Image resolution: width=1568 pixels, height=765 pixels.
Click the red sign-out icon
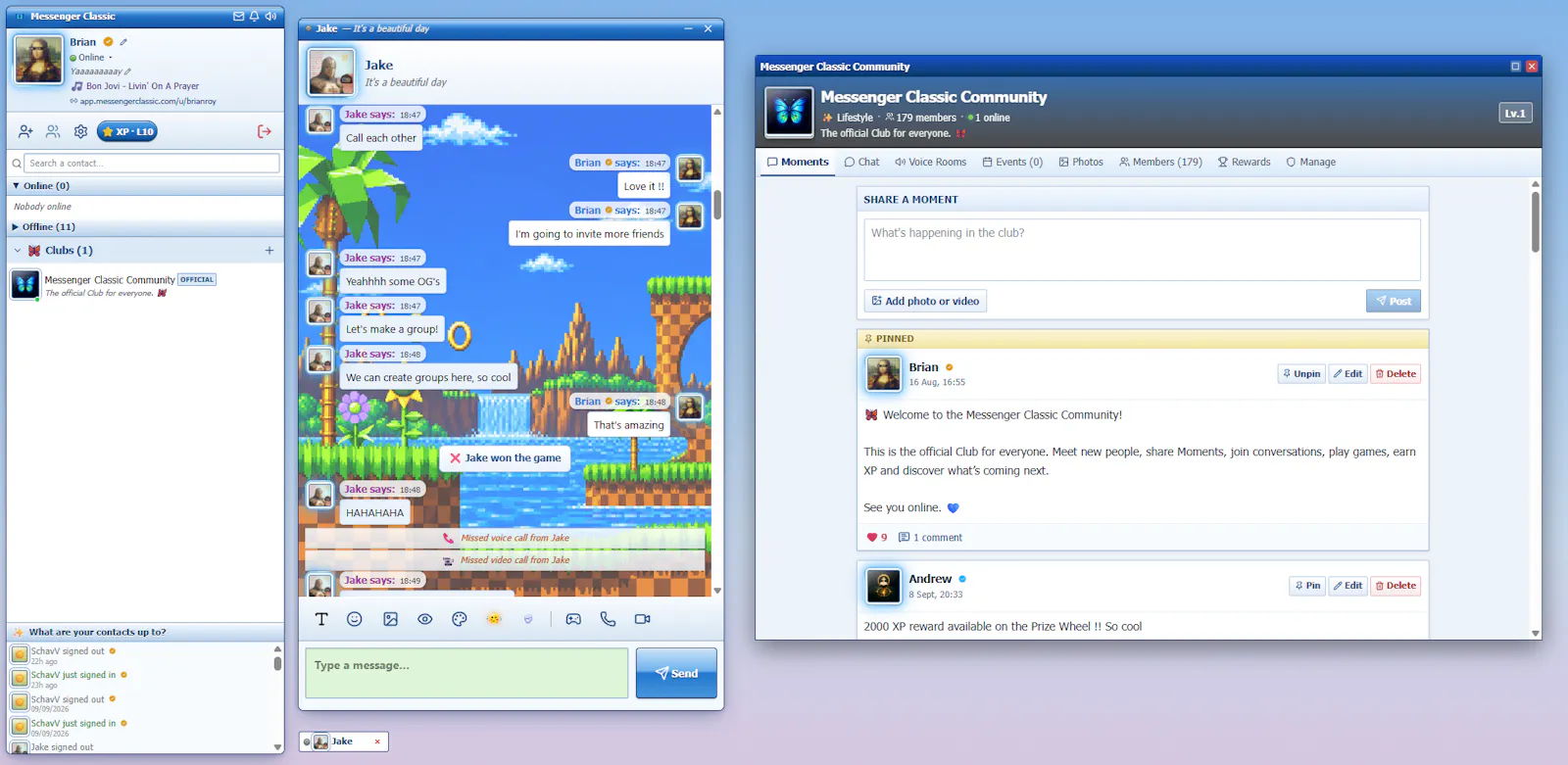(x=264, y=131)
